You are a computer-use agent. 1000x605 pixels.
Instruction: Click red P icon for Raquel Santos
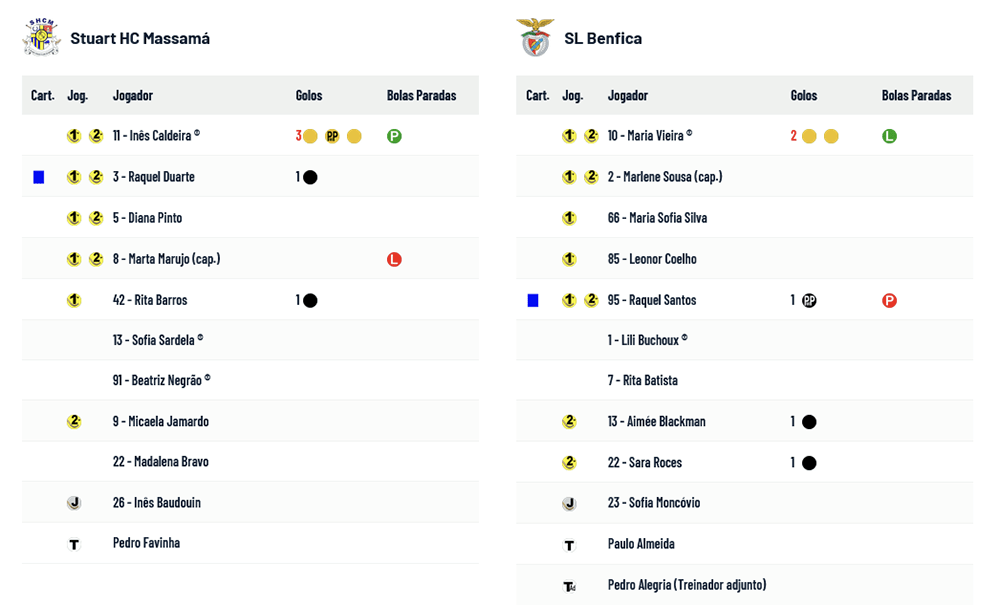889,300
